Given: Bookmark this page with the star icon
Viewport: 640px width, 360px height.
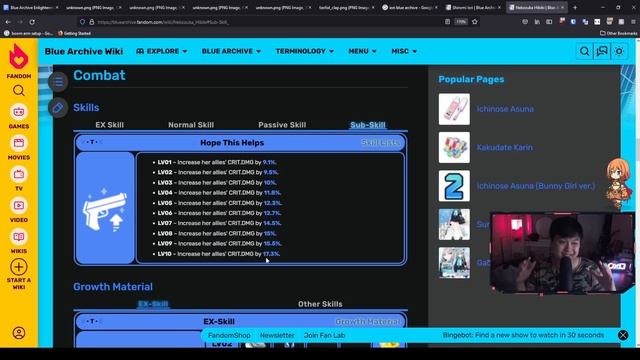Looking at the screenshot, I should [475, 22].
